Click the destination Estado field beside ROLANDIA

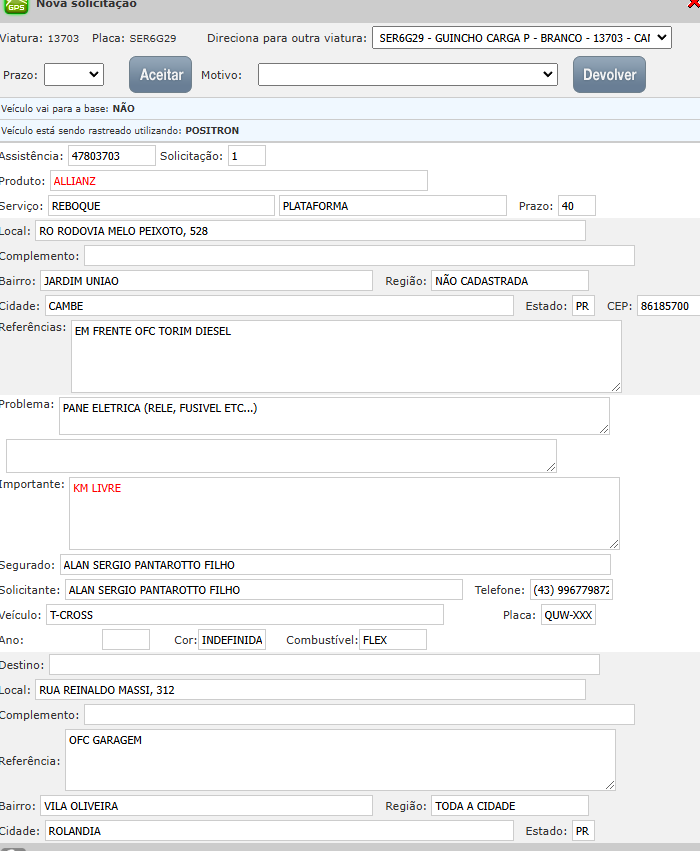tap(583, 830)
